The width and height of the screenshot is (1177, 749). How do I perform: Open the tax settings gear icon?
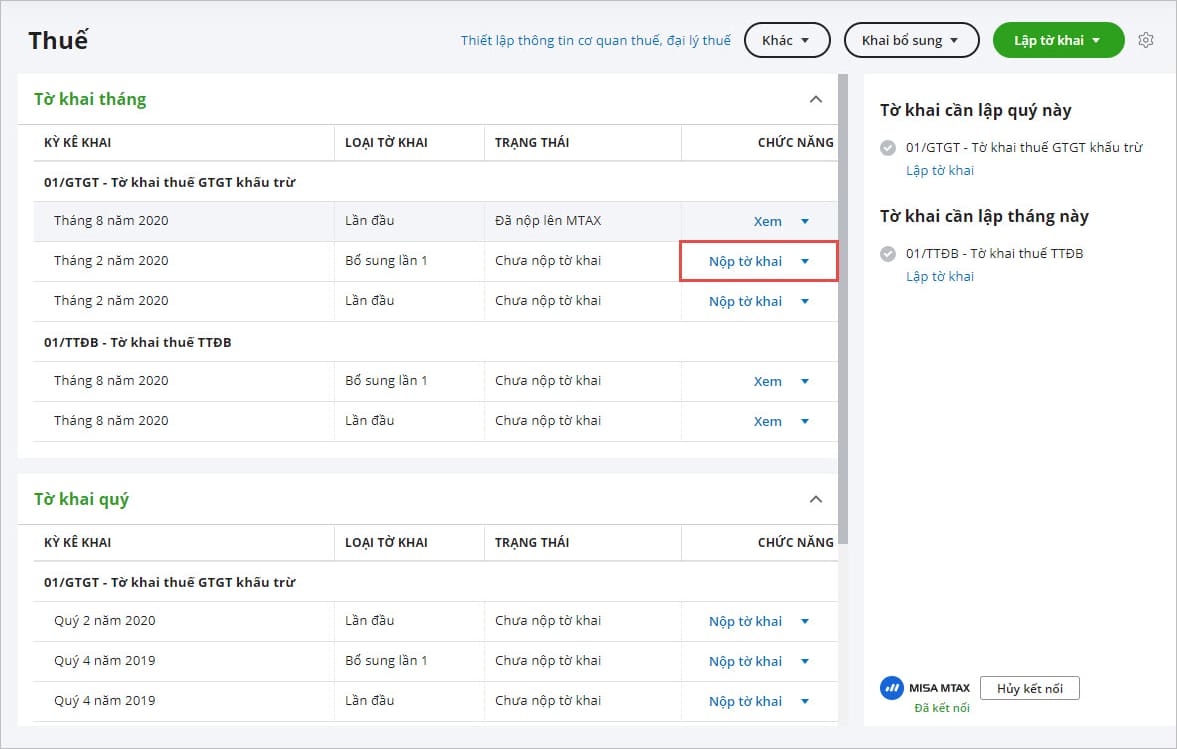[x=1145, y=40]
